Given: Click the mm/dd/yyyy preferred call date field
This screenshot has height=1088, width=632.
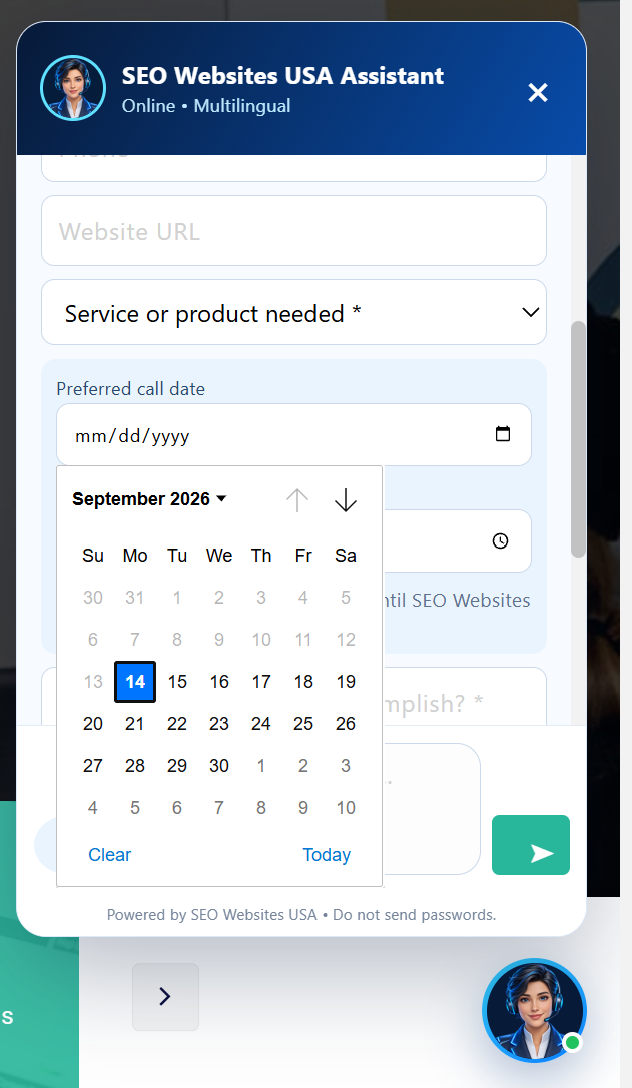Looking at the screenshot, I should (x=294, y=434).
